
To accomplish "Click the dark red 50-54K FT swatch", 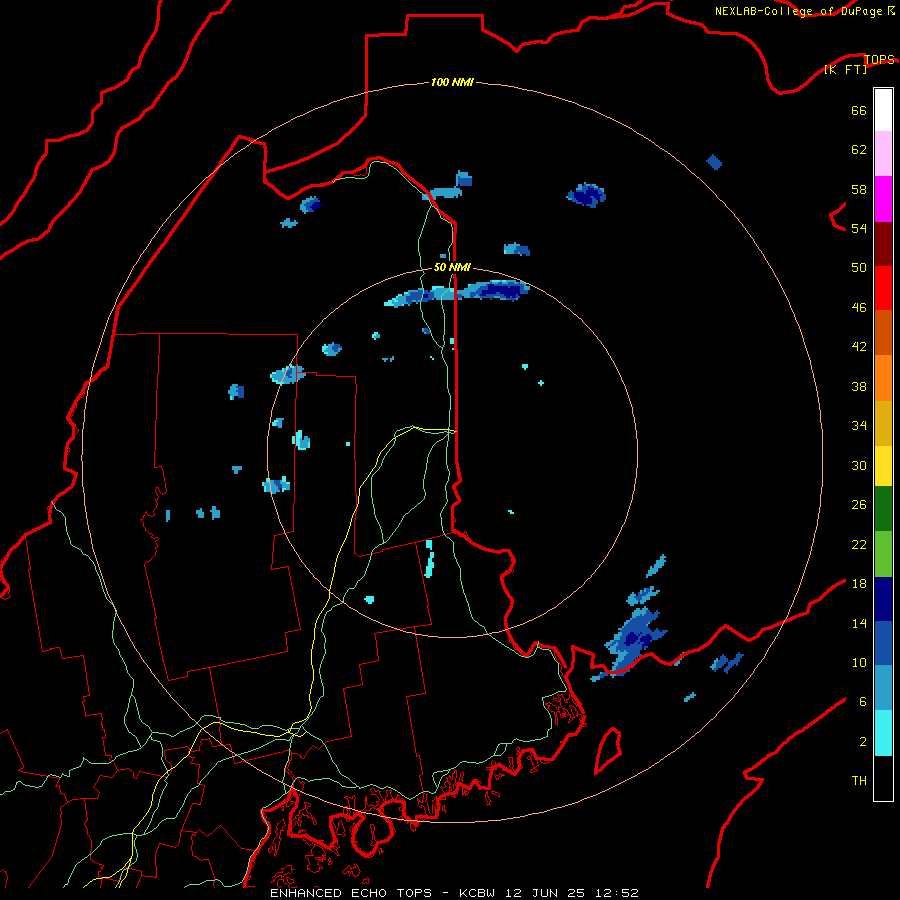I will tap(883, 244).
